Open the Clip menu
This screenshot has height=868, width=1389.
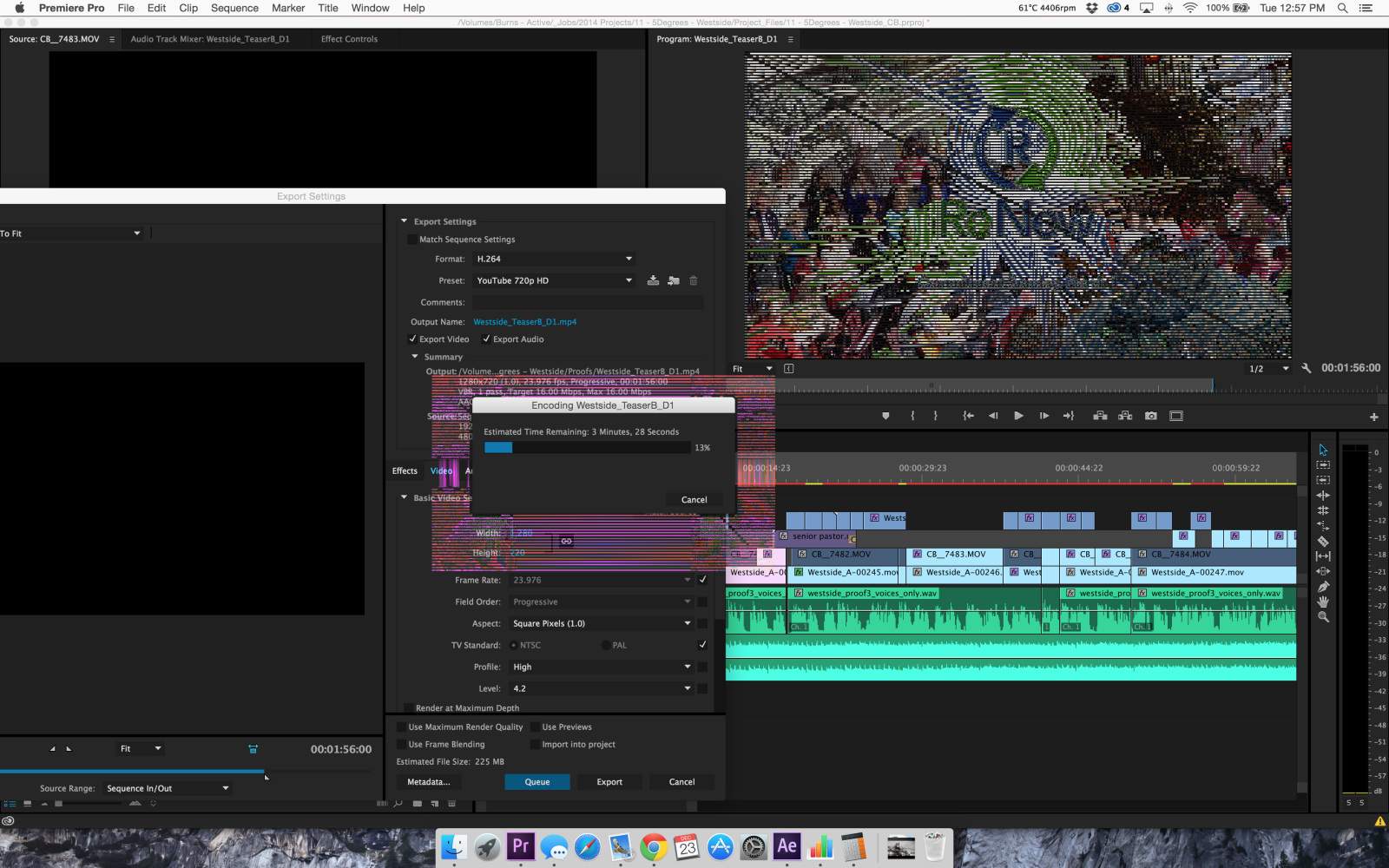pos(188,8)
